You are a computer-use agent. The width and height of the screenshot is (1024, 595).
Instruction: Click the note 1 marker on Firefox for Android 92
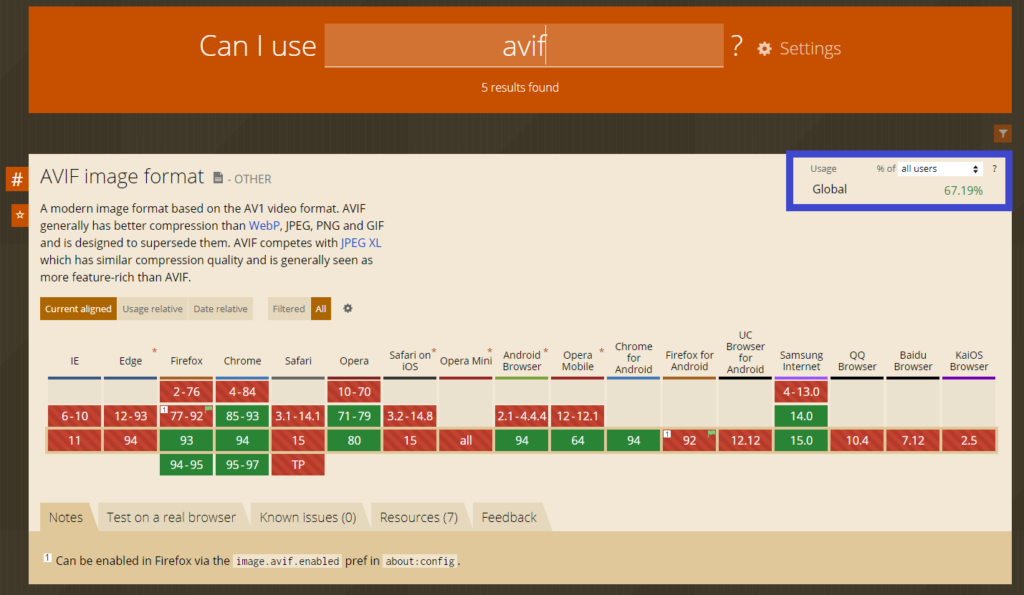667,434
